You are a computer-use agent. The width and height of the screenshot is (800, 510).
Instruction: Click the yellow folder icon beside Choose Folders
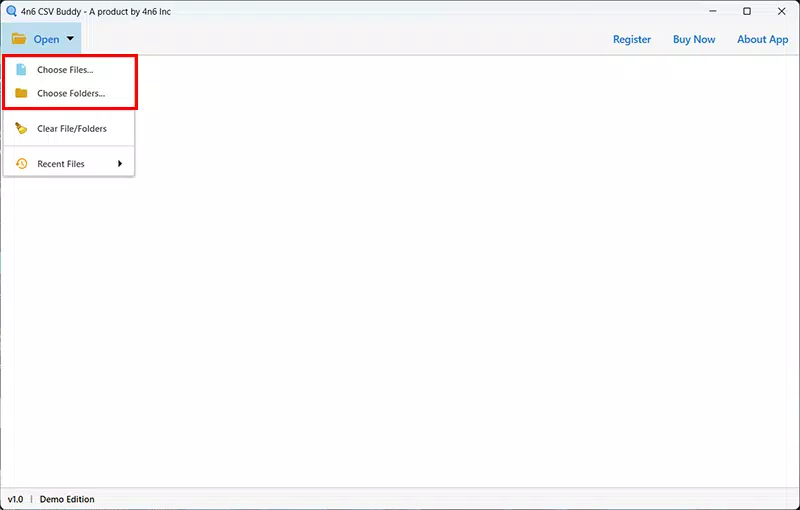tap(21, 93)
